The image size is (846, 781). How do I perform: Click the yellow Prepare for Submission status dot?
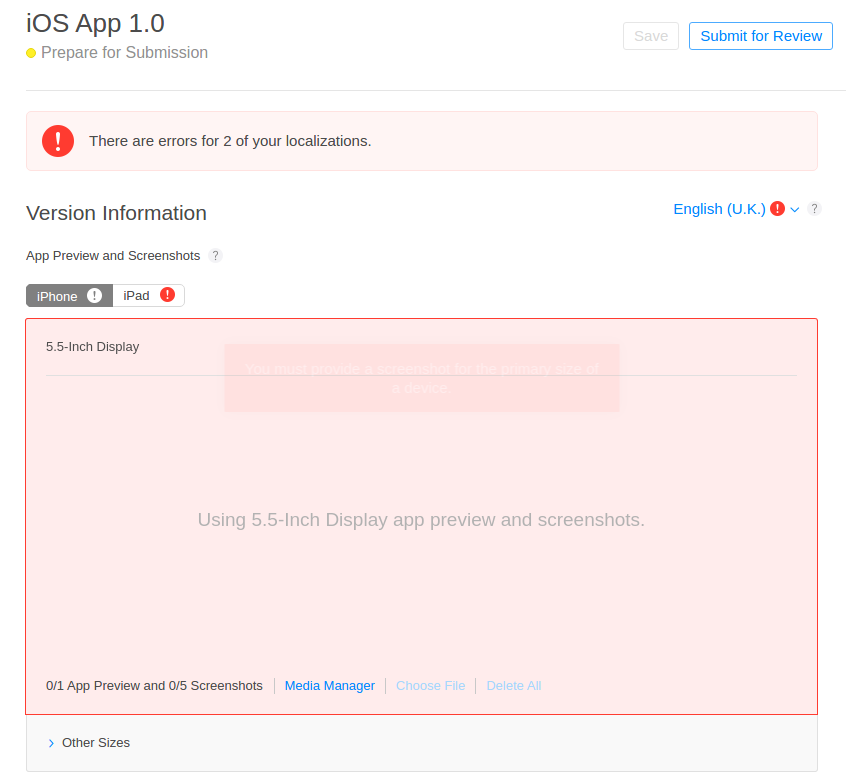pos(31,53)
